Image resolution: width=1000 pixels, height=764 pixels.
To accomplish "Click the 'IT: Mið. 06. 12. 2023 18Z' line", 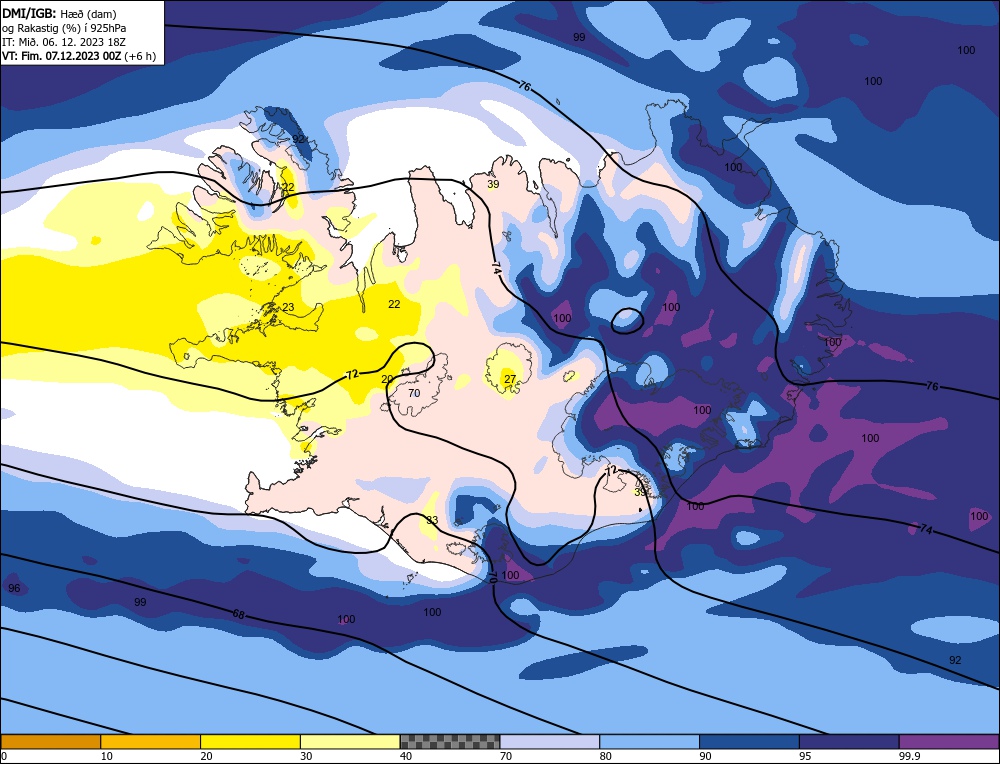I will click(x=62, y=41).
